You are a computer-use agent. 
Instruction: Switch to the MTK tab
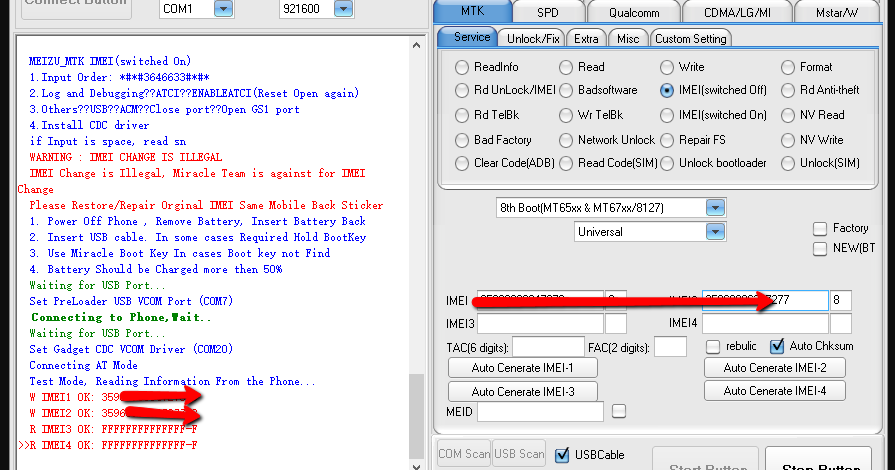473,11
